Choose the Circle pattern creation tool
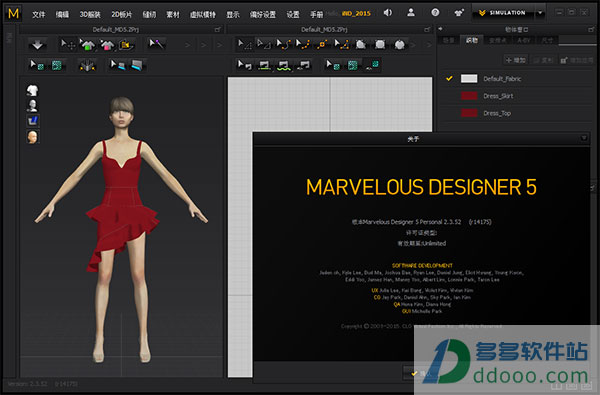The height and width of the screenshot is (395, 600). (399, 45)
